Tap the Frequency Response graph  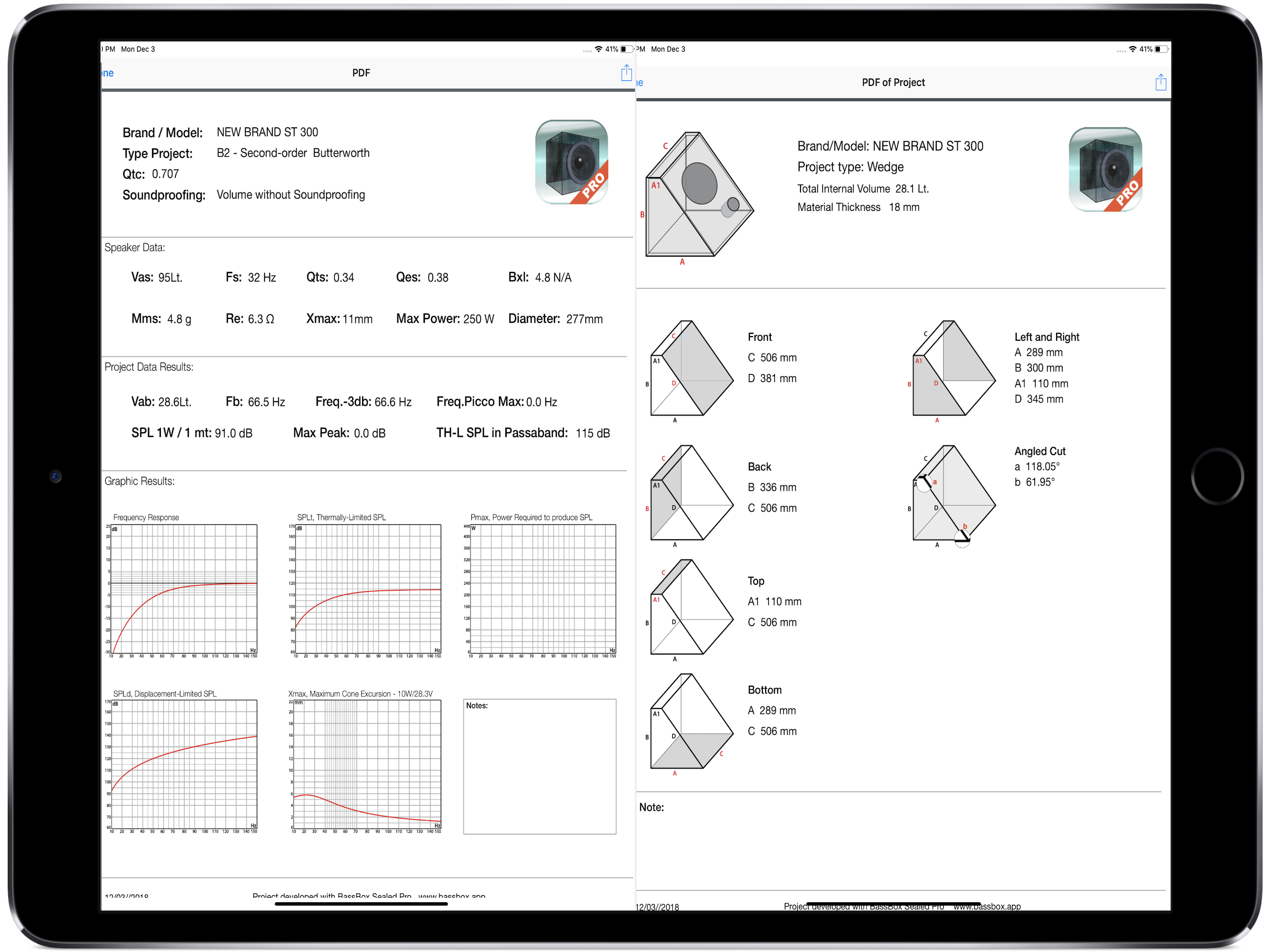181,587
